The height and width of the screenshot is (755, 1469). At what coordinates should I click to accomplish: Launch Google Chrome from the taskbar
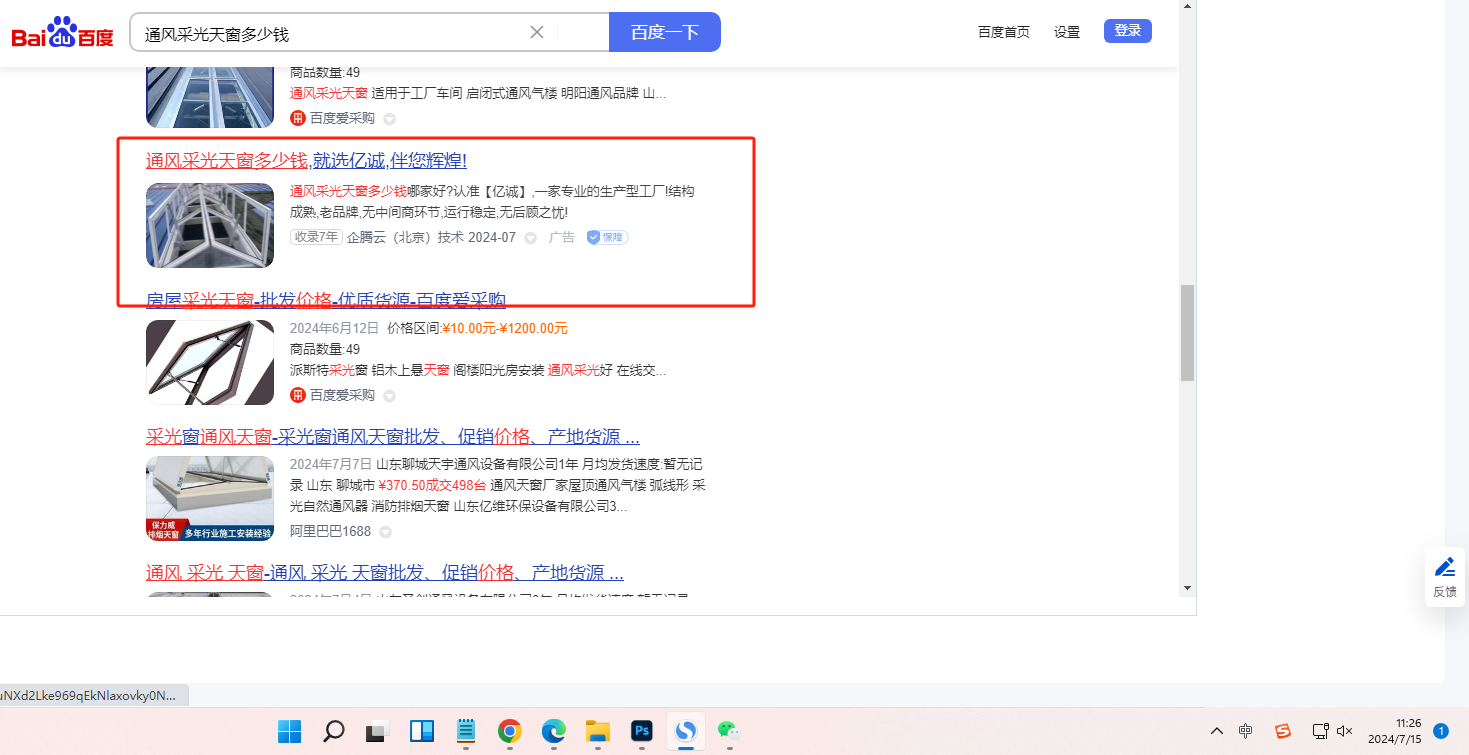(x=510, y=731)
